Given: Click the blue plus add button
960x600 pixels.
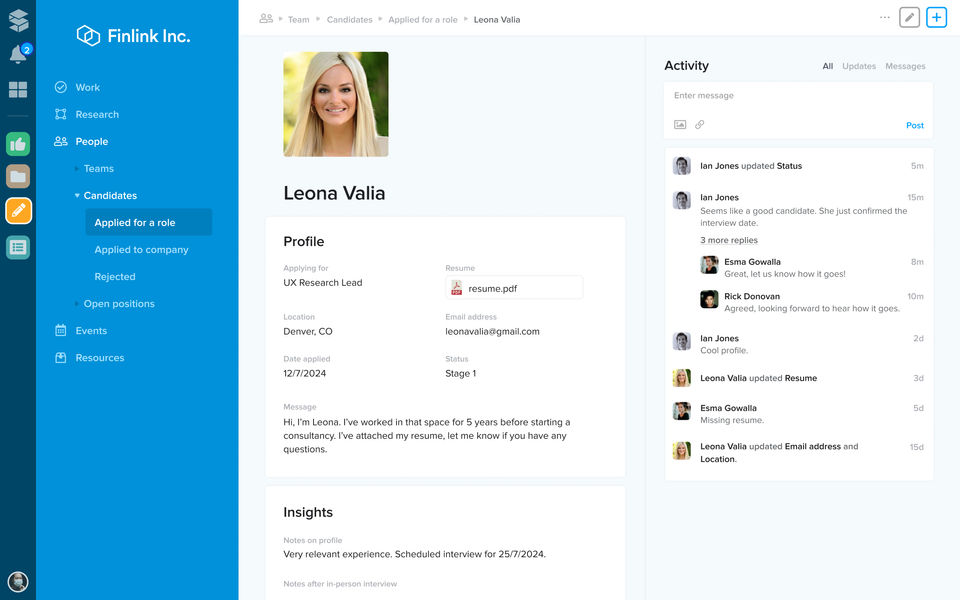Looking at the screenshot, I should point(937,17).
